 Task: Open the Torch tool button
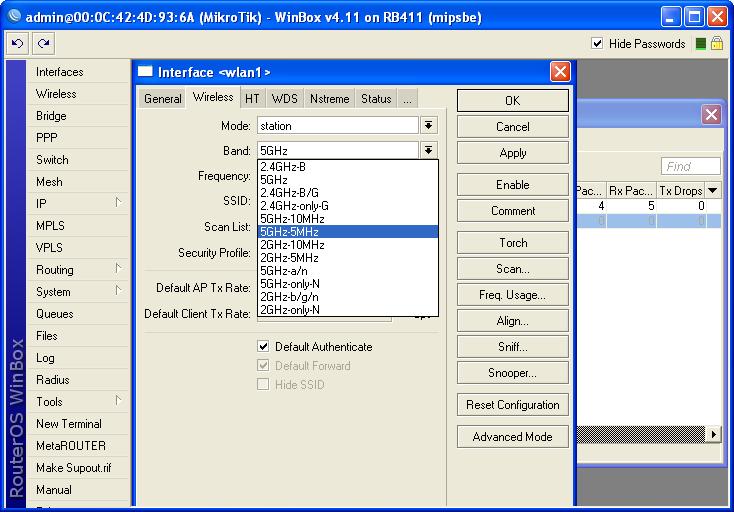coord(513,243)
